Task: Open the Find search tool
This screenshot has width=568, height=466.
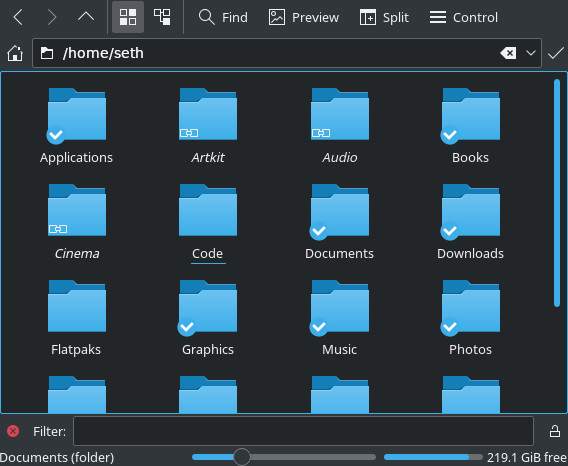Action: coord(223,17)
